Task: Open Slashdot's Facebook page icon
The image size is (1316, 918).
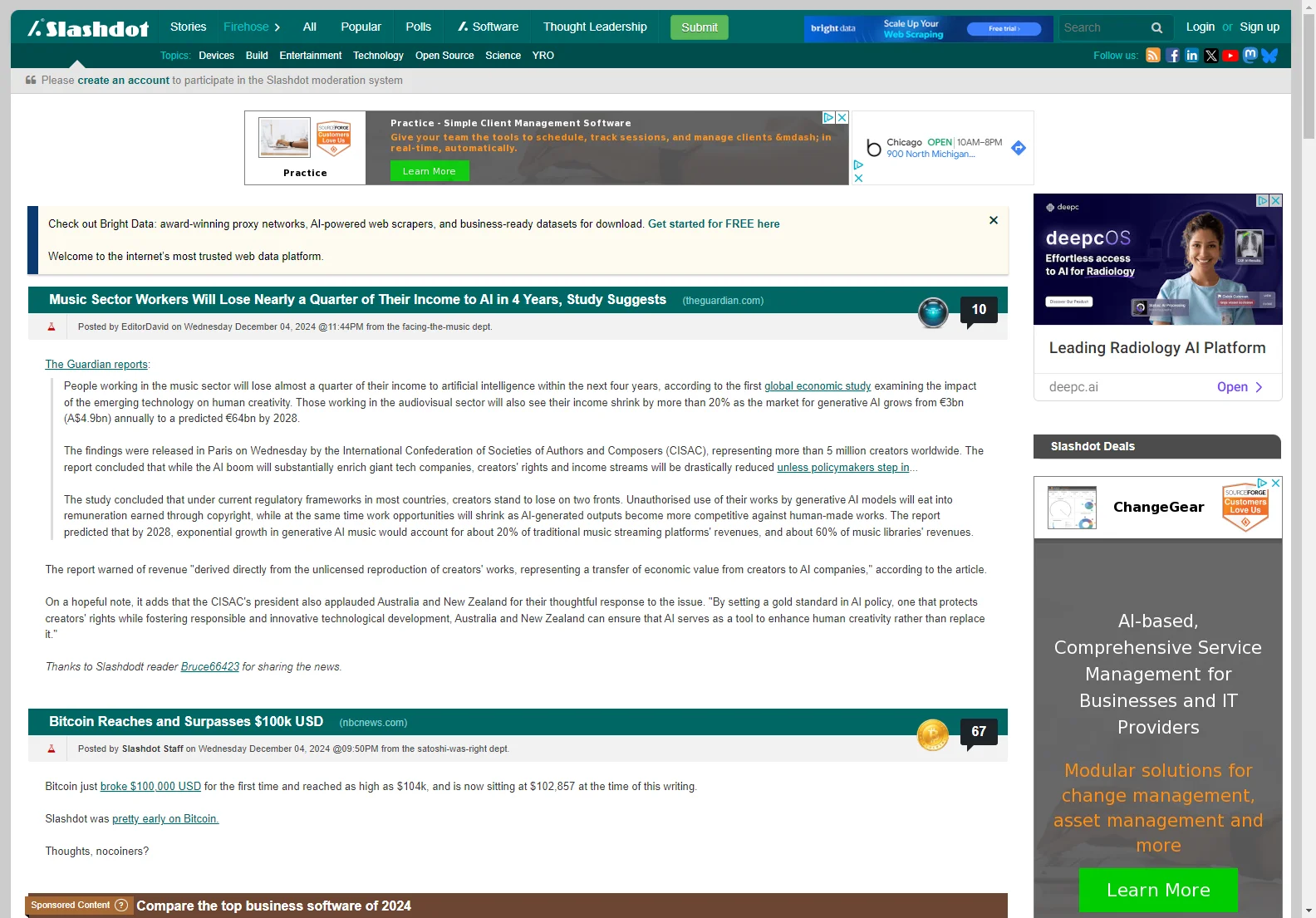Action: 1172,56
